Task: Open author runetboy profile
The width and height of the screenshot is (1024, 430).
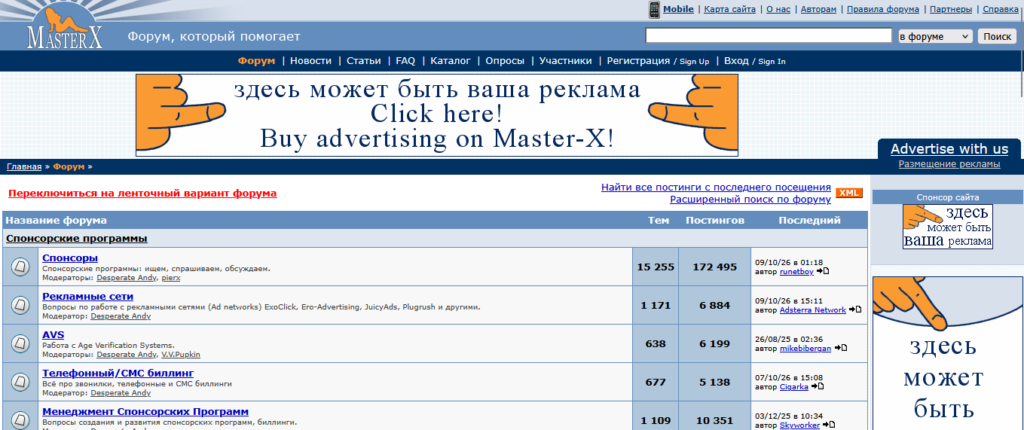Action: click(797, 272)
